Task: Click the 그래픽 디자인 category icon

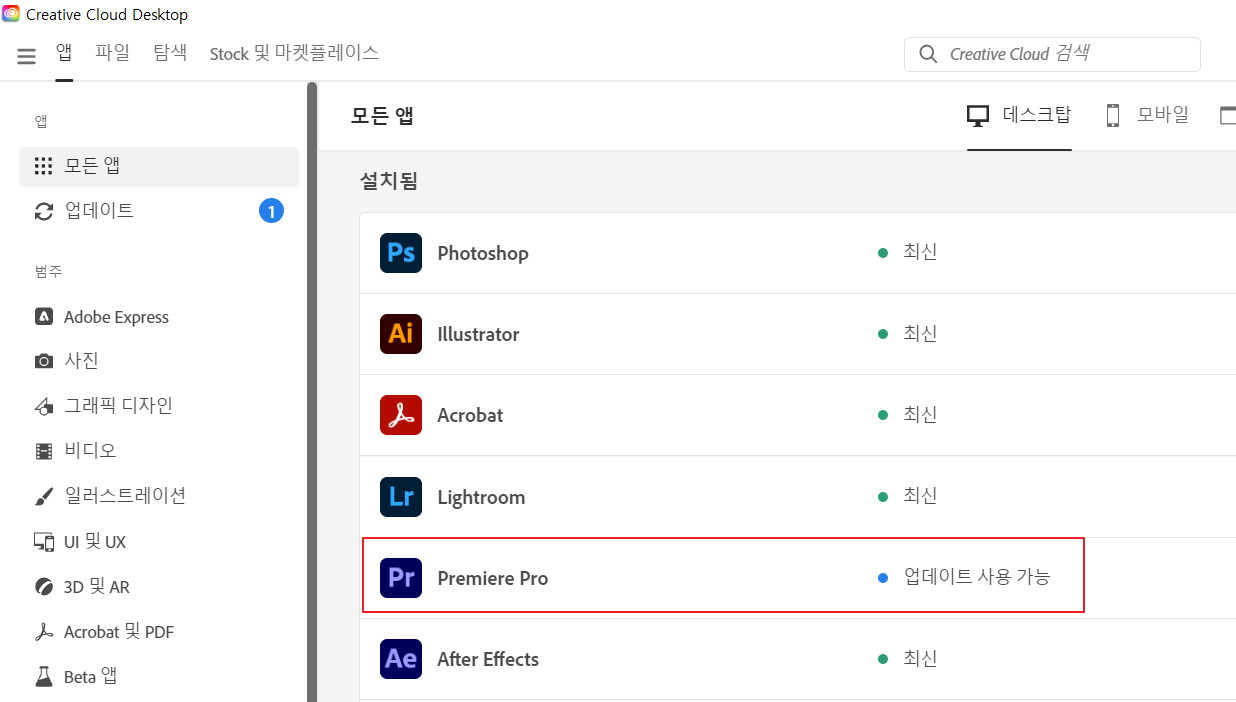Action: [x=43, y=406]
